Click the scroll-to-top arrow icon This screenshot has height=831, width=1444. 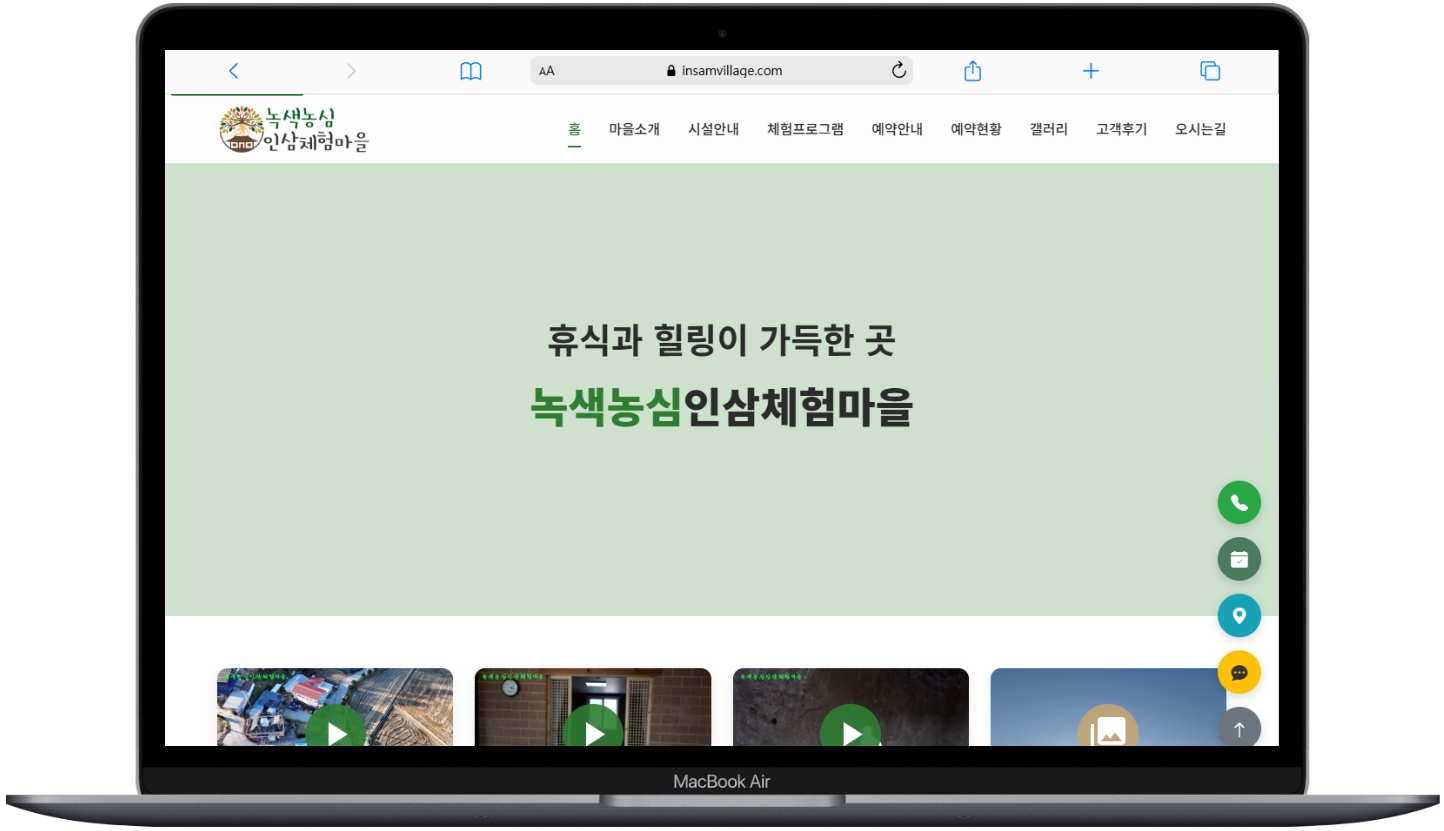tap(1239, 729)
